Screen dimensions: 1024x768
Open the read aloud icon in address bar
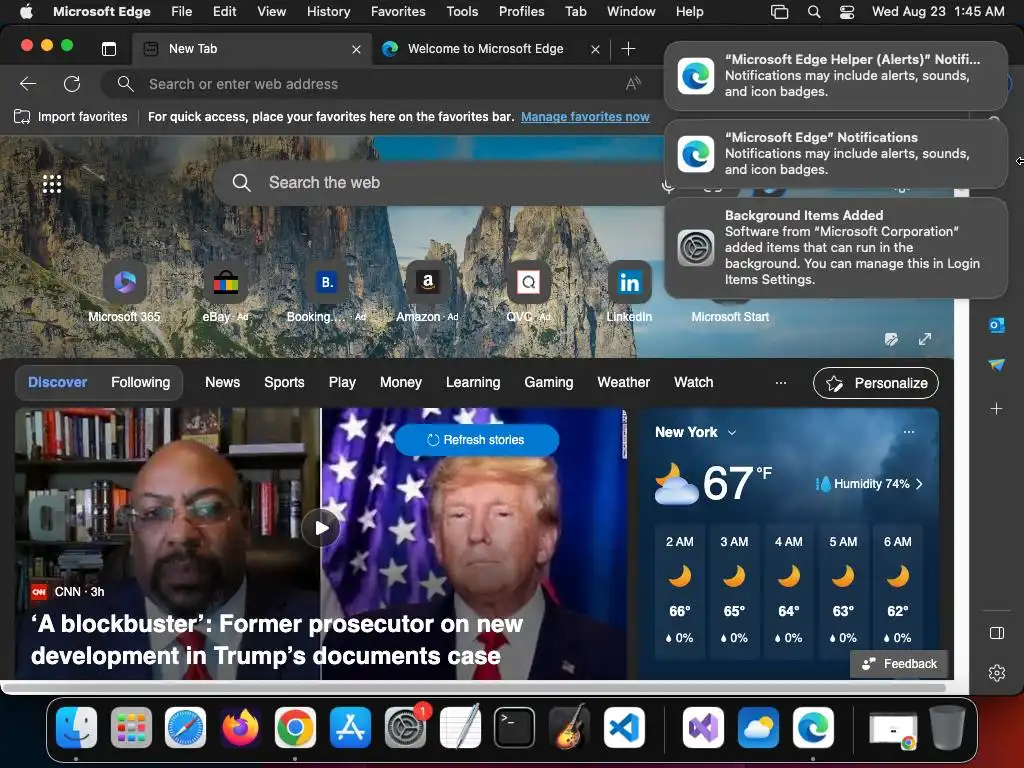point(633,84)
